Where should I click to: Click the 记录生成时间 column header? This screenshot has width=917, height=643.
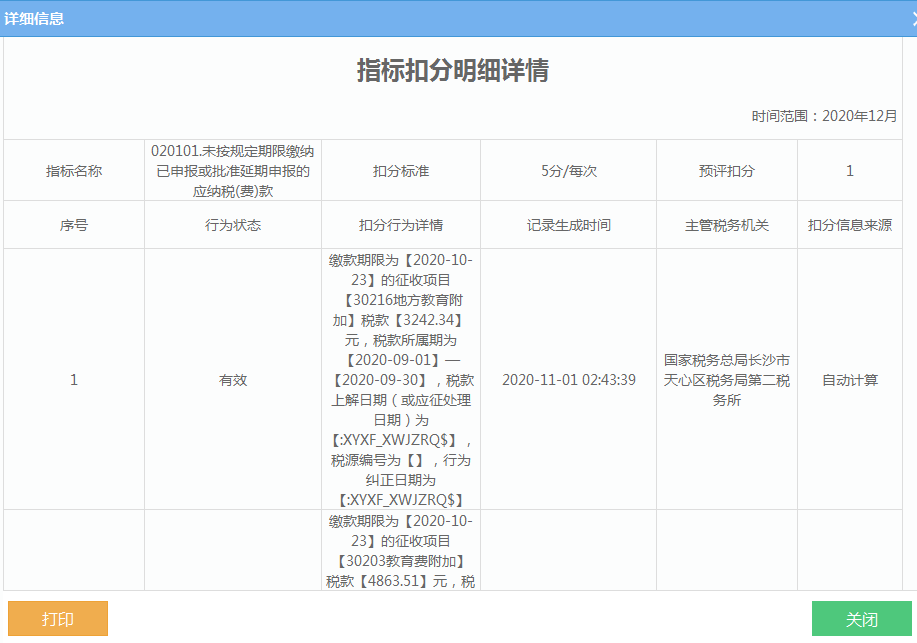tap(568, 225)
